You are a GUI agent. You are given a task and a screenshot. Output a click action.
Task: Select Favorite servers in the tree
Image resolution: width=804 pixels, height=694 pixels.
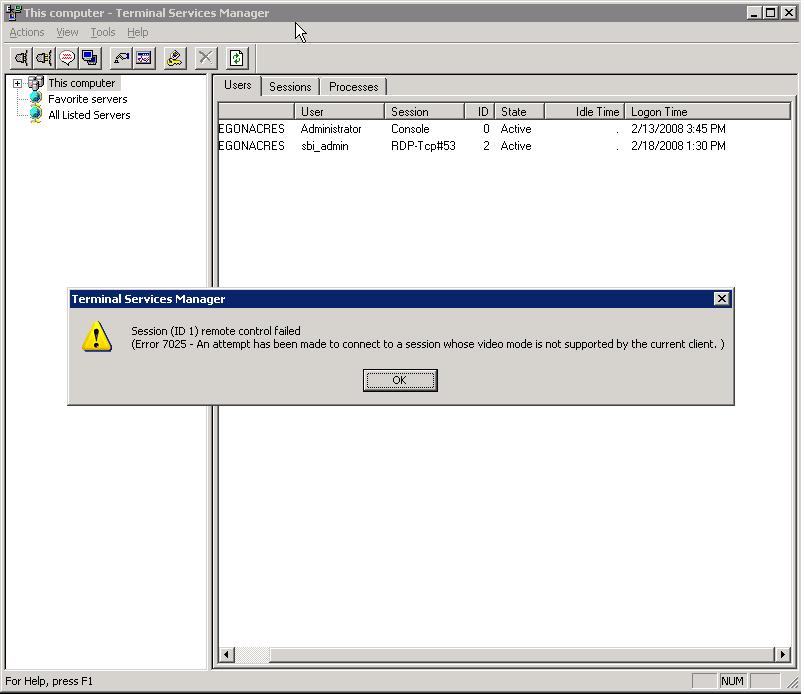(87, 99)
